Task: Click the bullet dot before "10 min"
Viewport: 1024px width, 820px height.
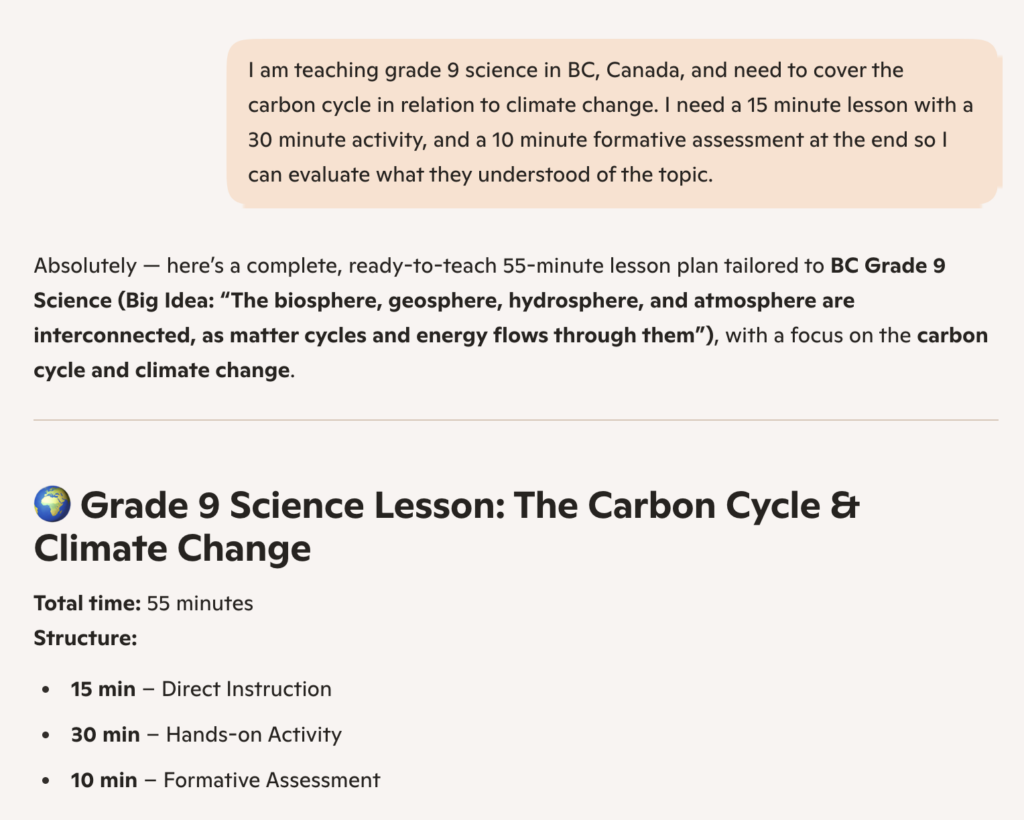Action: click(x=46, y=781)
